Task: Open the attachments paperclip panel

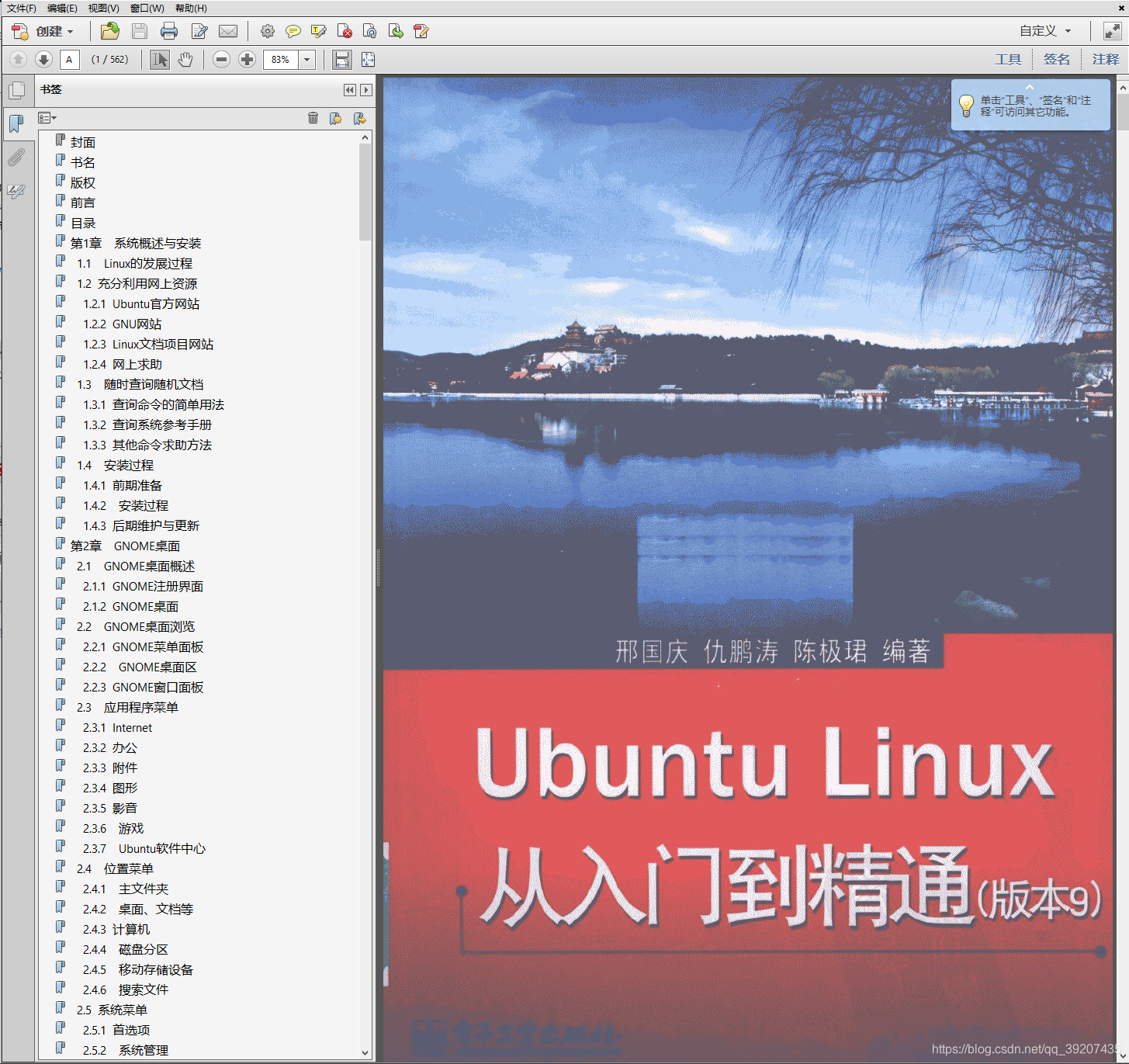Action: coord(16,158)
